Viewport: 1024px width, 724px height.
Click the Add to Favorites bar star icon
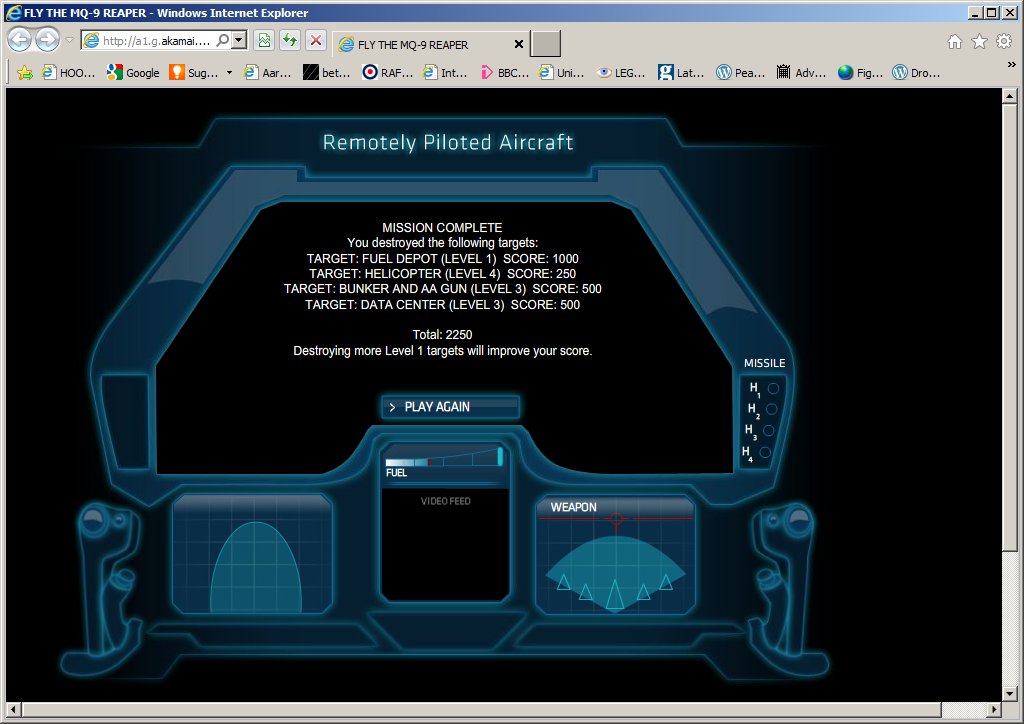tap(25, 72)
